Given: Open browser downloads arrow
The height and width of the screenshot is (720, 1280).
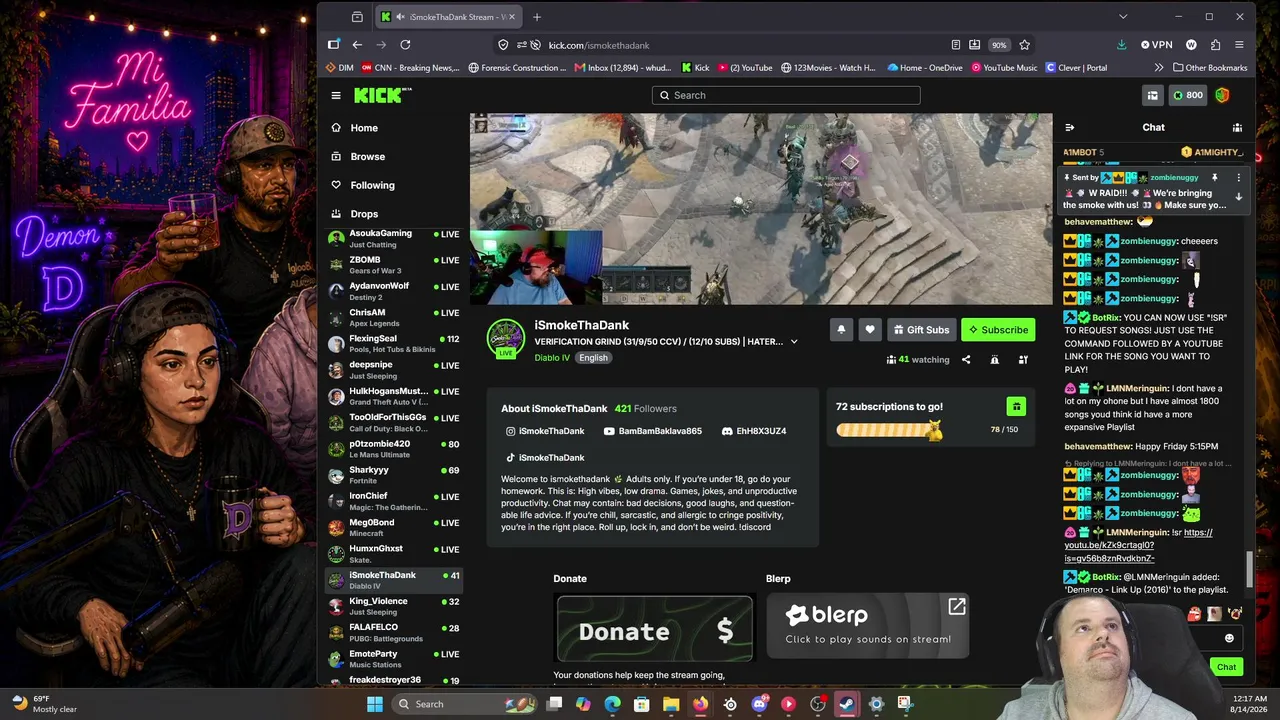Looking at the screenshot, I should pos(1121,45).
